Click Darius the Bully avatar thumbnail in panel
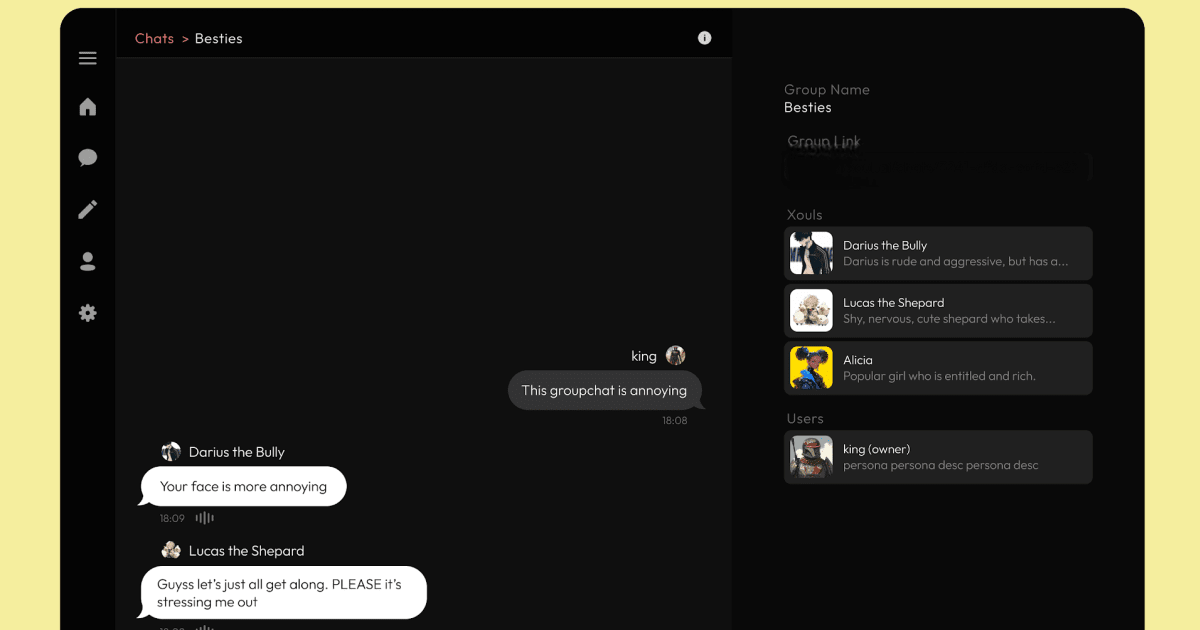This screenshot has height=630, width=1200. [811, 253]
